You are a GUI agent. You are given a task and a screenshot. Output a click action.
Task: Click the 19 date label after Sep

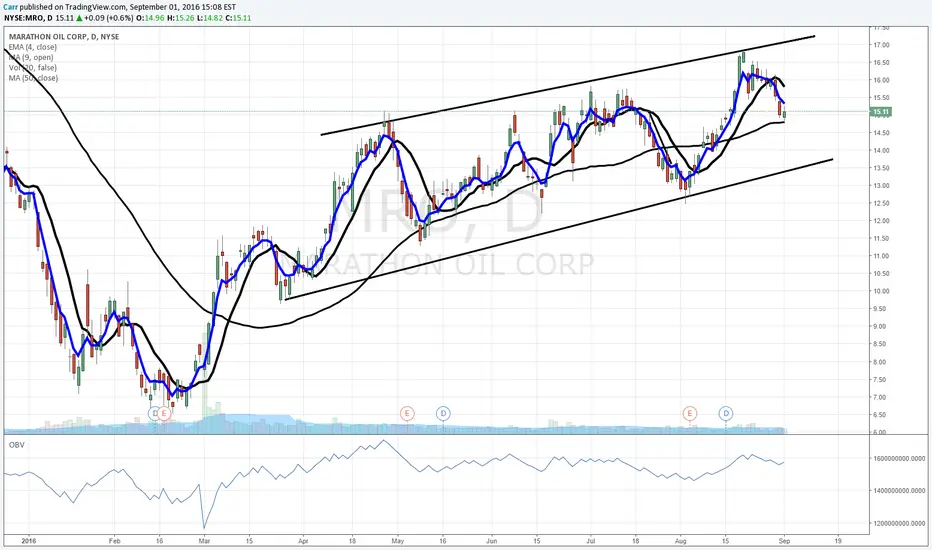click(x=838, y=541)
